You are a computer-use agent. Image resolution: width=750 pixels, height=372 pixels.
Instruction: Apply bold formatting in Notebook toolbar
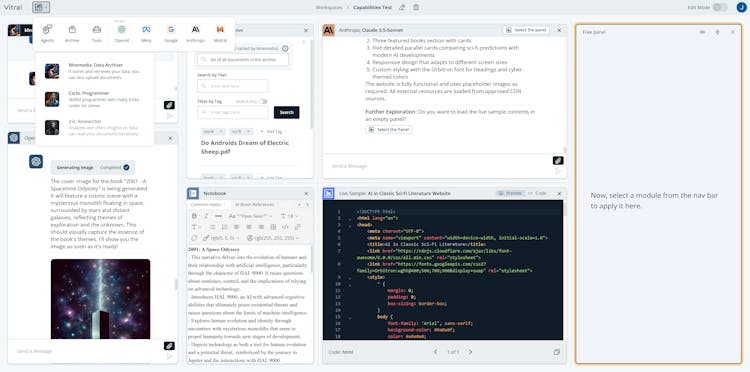coord(194,216)
